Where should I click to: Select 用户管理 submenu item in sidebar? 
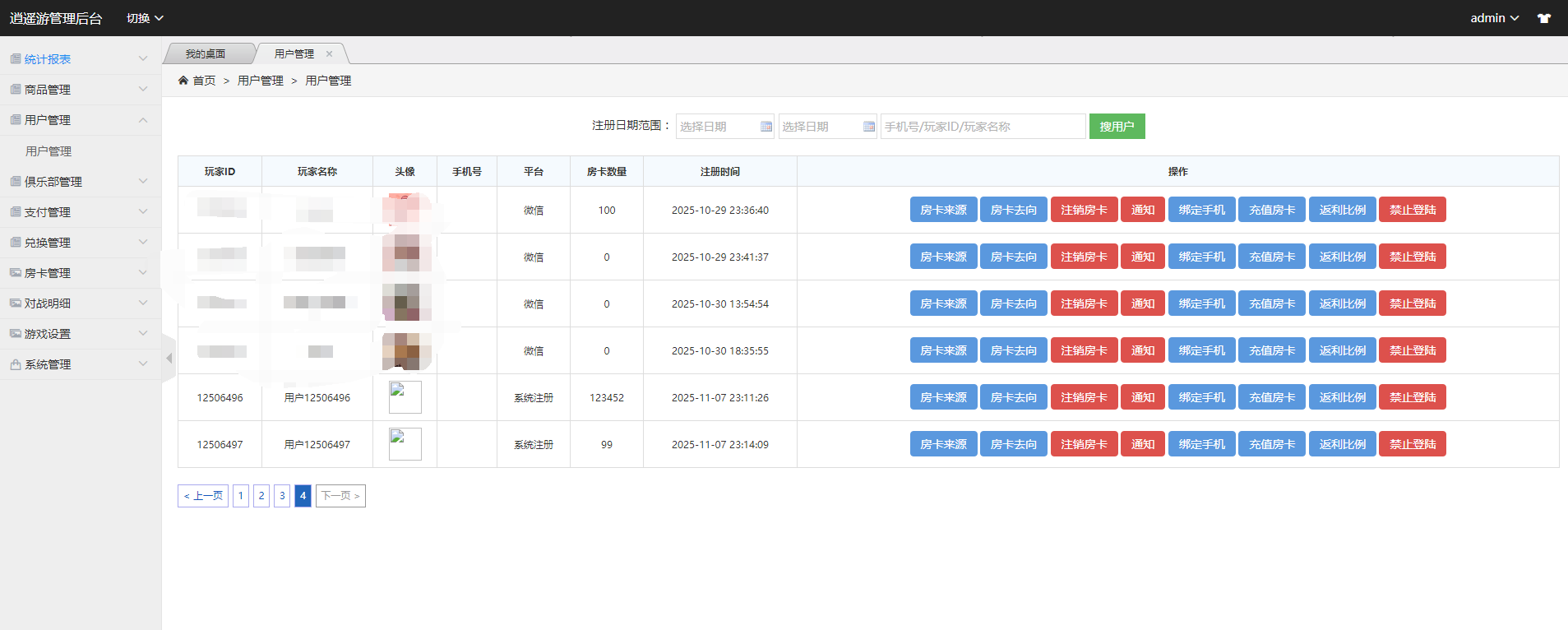point(49,151)
